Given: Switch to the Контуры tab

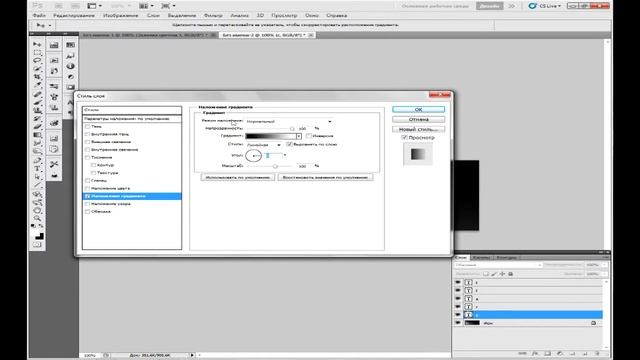Looking at the screenshot, I should pyautogui.click(x=507, y=258).
